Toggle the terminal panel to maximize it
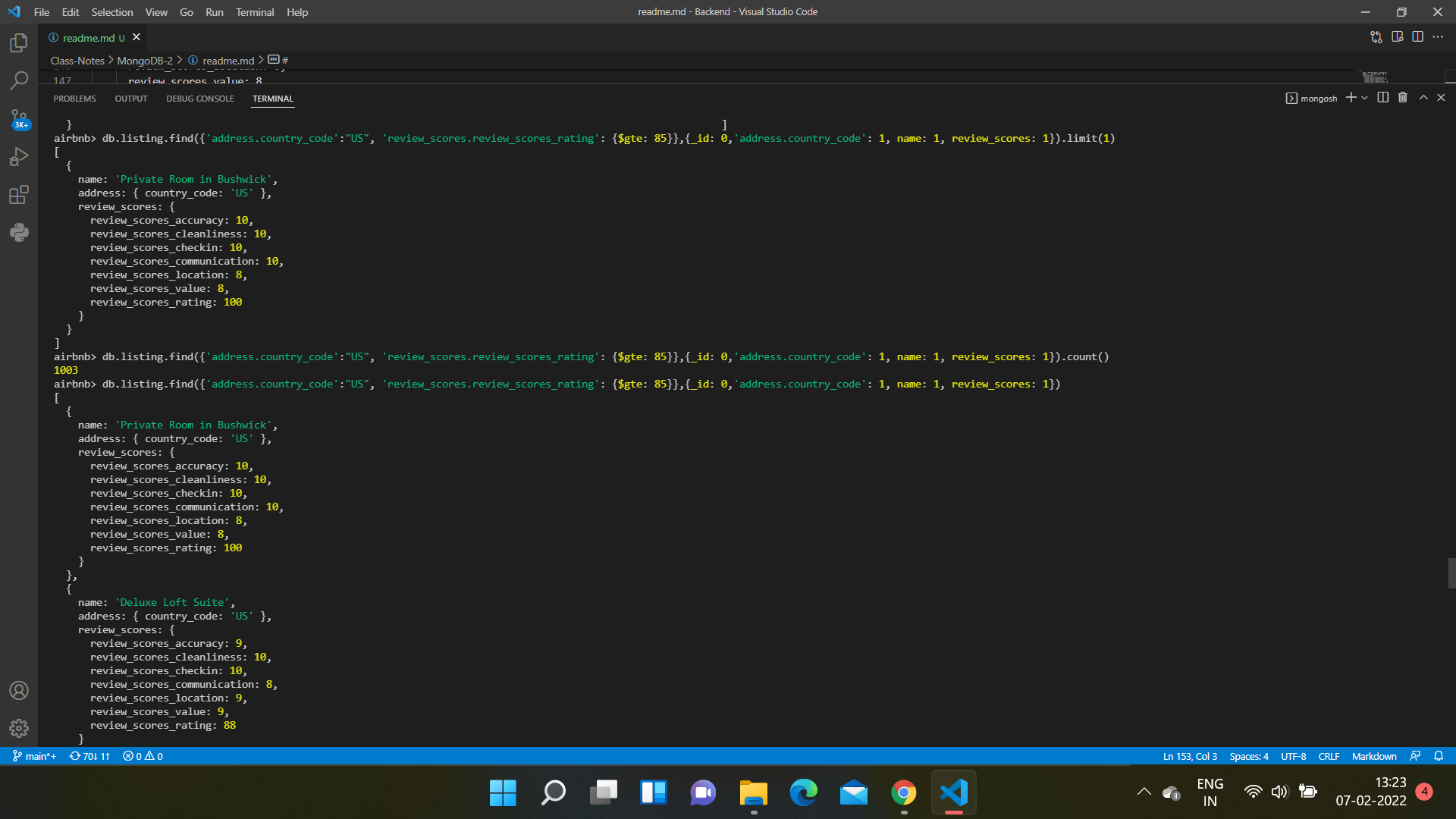 (x=1423, y=98)
